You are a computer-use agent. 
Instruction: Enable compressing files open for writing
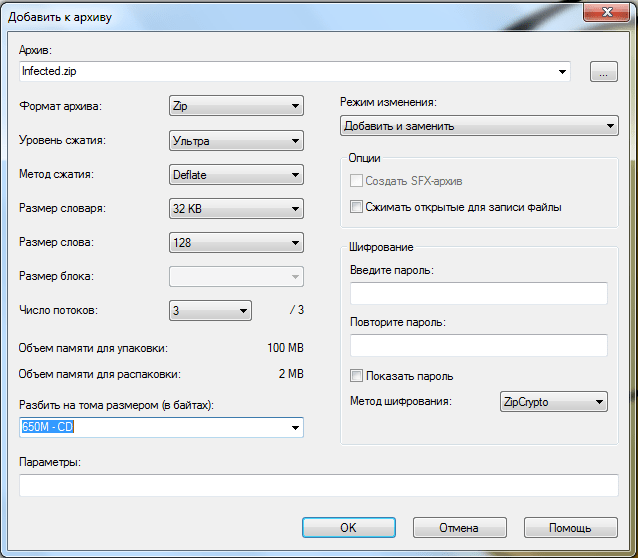point(356,207)
